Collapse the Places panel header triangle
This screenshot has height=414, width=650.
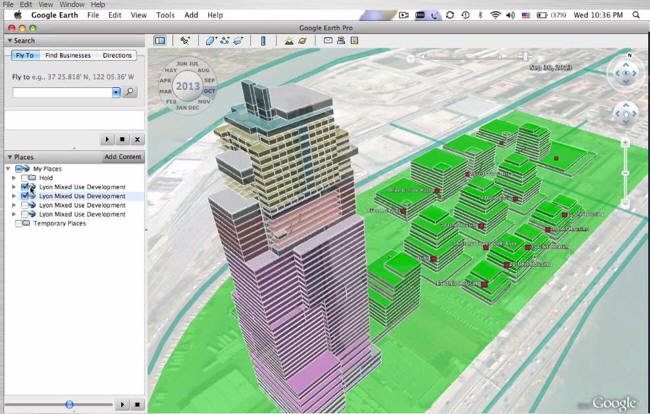pos(10,157)
